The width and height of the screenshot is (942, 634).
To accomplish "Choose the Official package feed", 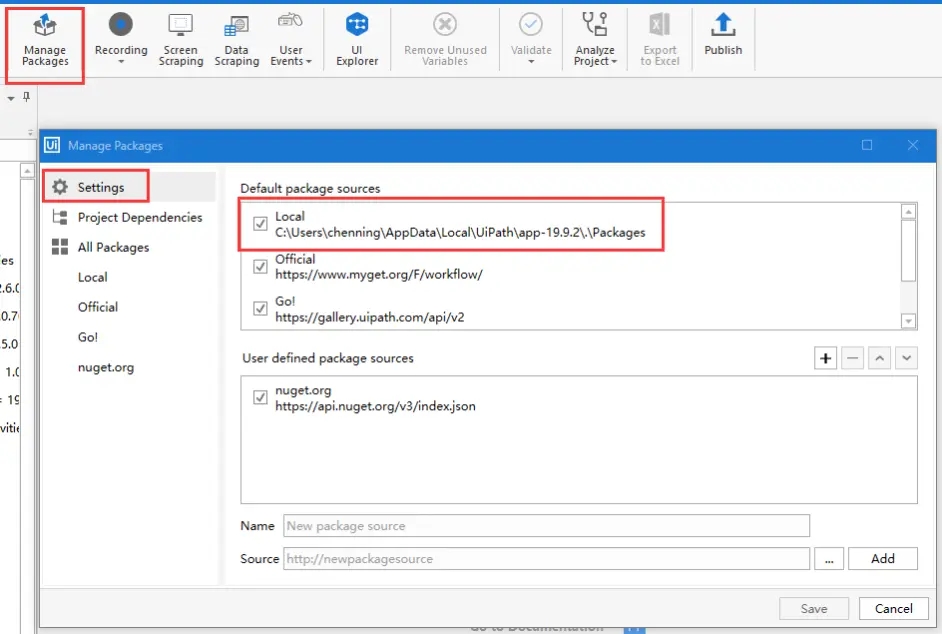I will 98,306.
